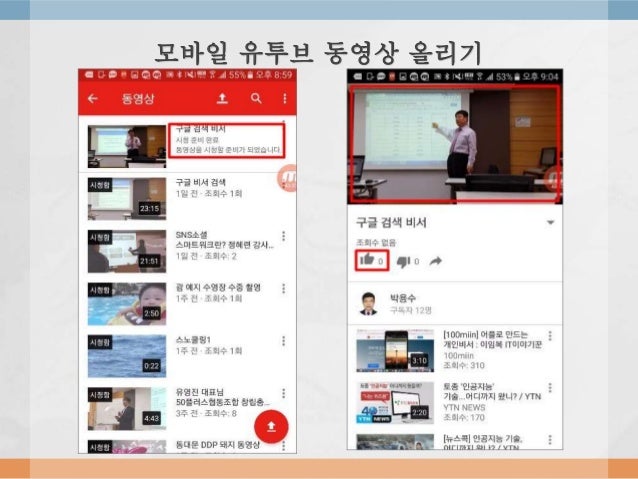Open the overflow menu in the red toolbar
This screenshot has width=638, height=479.
tap(285, 98)
